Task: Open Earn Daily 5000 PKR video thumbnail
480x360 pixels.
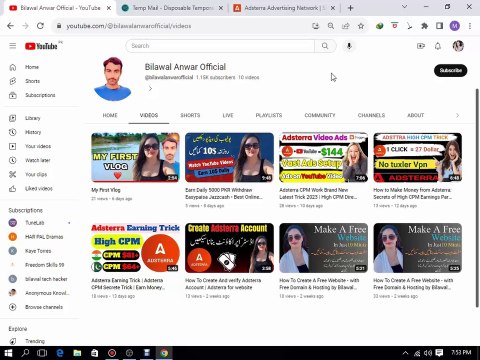Action: (x=229, y=157)
